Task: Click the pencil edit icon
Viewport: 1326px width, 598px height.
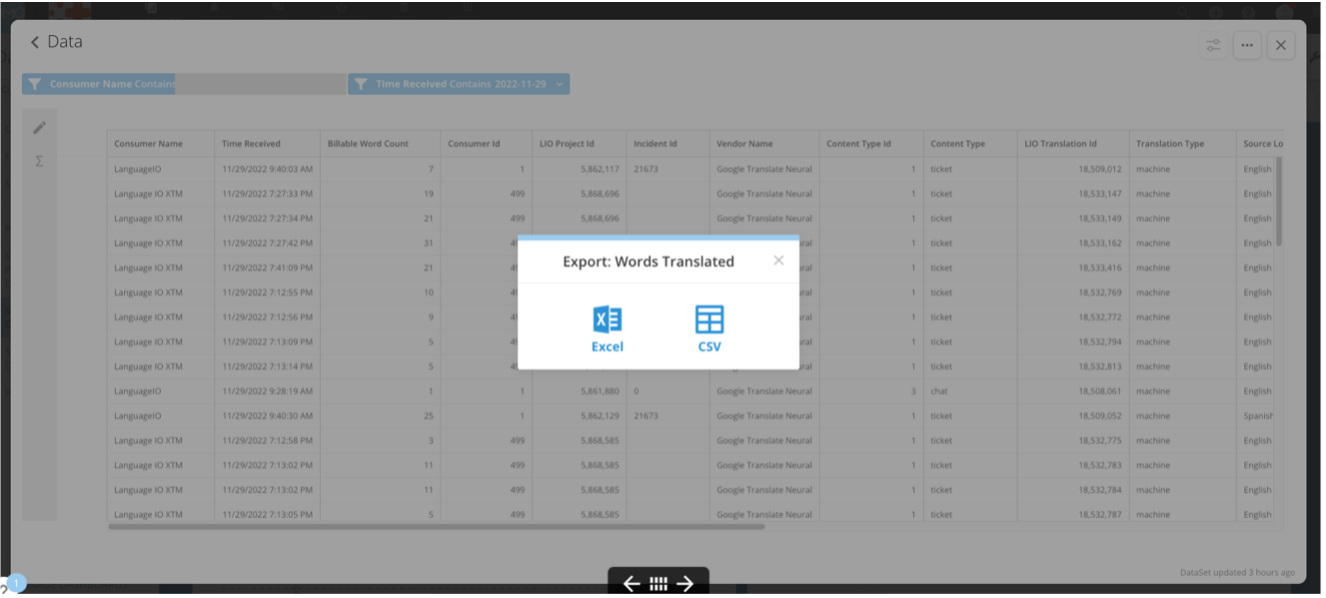Action: pos(40,127)
